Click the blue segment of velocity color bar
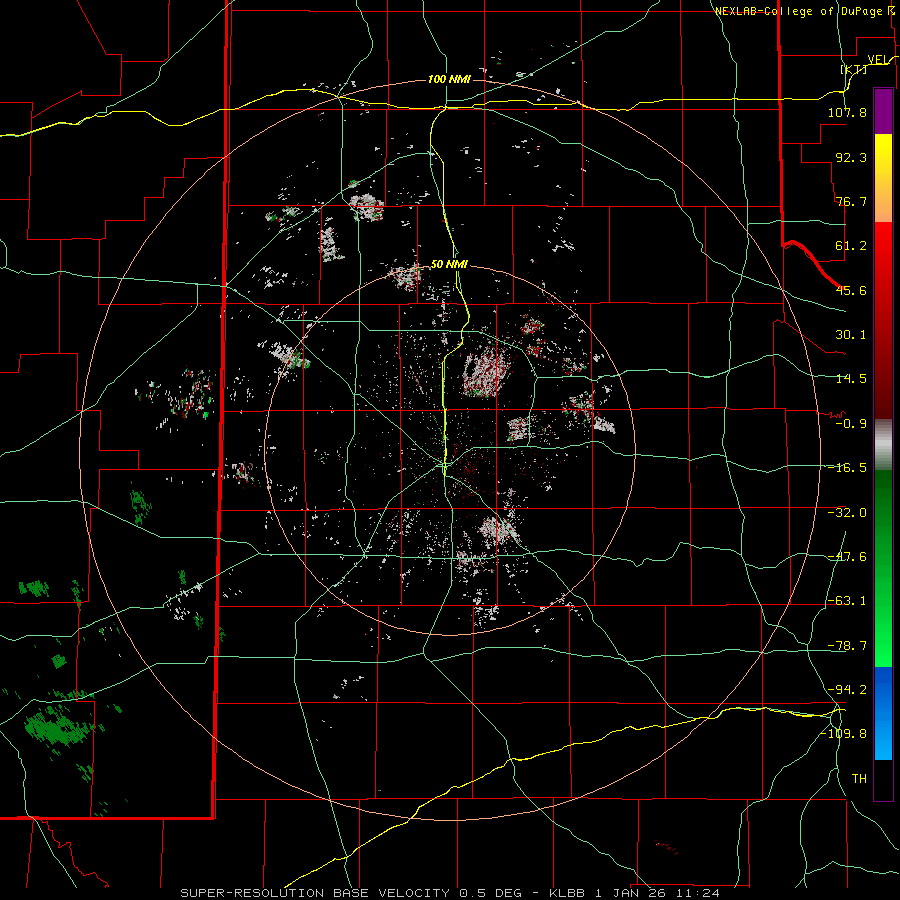 883,713
